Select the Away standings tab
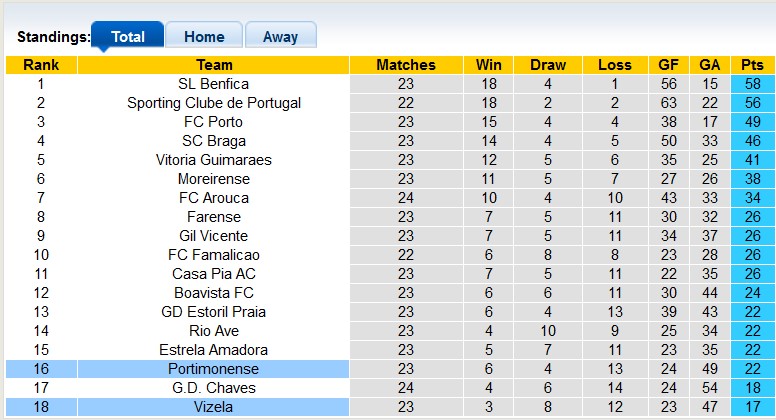The width and height of the screenshot is (776, 420). point(280,37)
